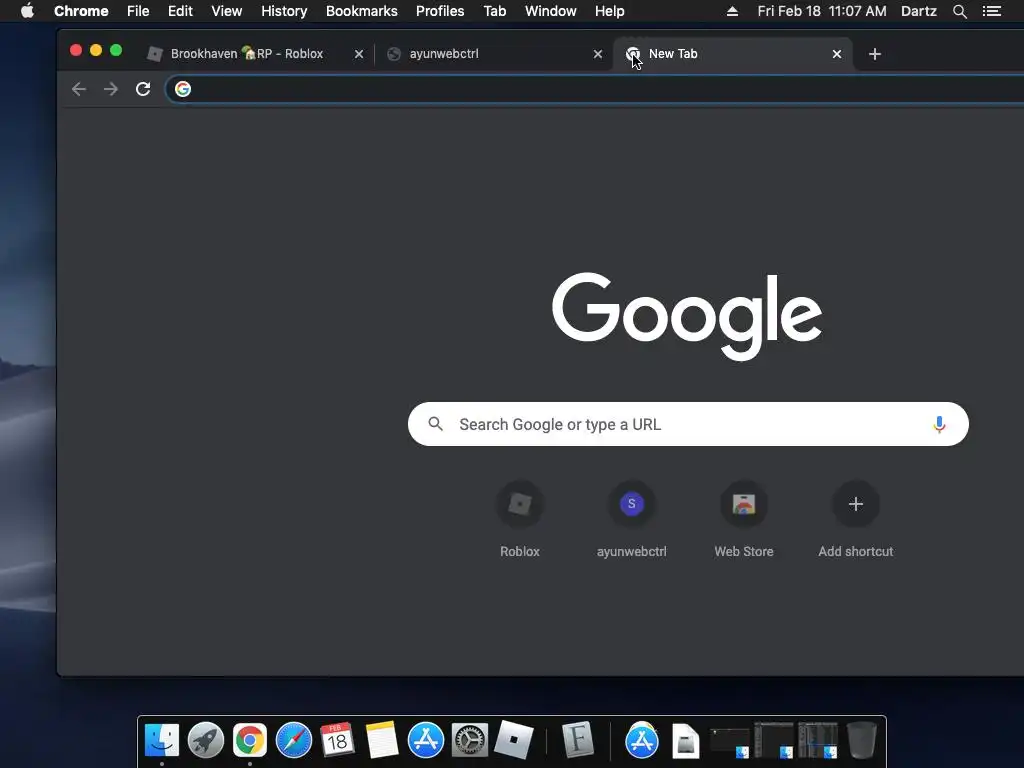1024x768 pixels.
Task: Click the forward navigation arrow
Action: tap(111, 89)
